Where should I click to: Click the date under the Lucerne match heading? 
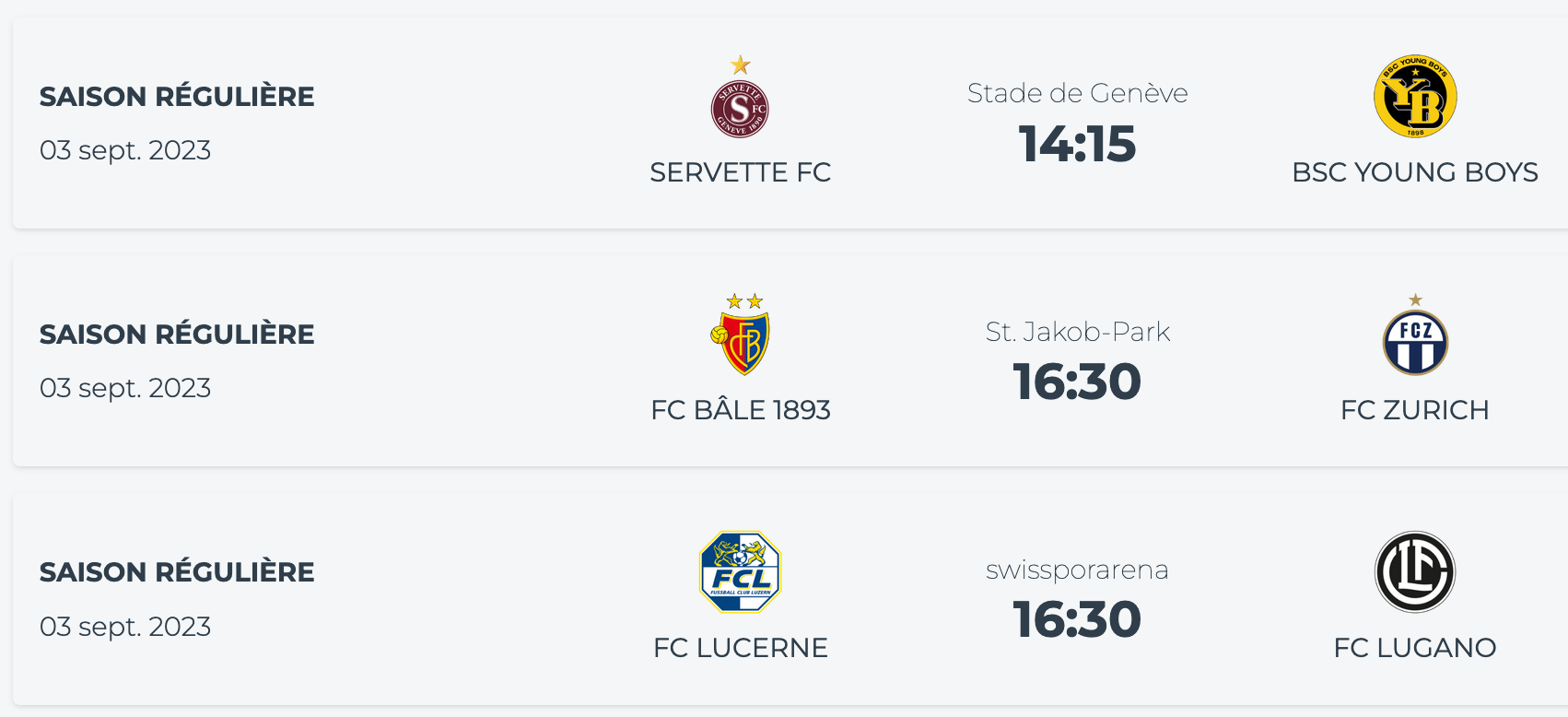pos(125,627)
